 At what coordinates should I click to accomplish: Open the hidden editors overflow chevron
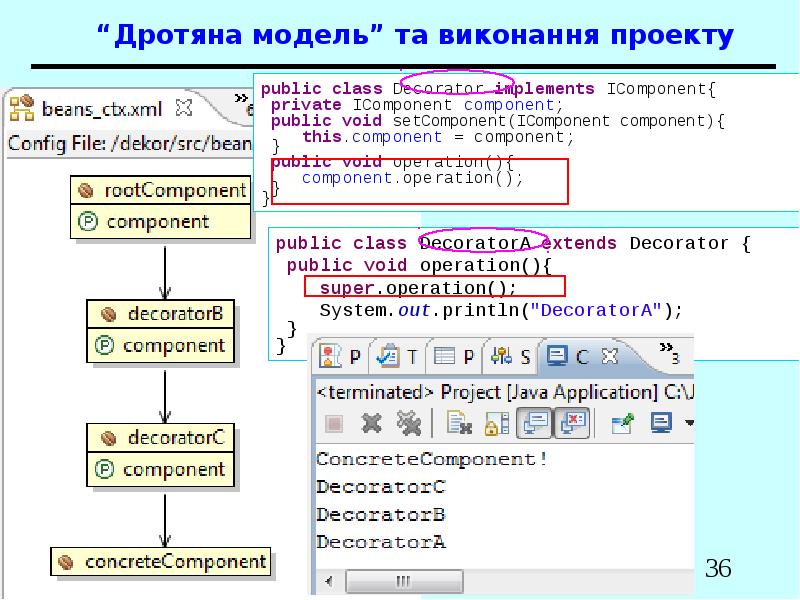click(242, 100)
